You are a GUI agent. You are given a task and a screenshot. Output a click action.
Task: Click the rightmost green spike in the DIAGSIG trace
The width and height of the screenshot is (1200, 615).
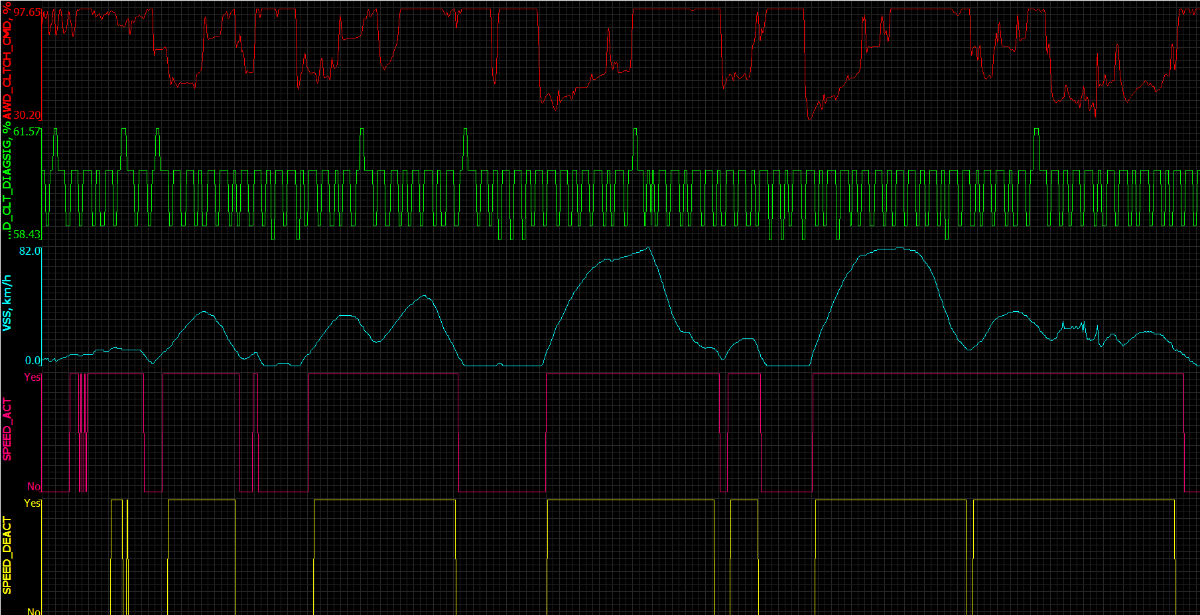point(1037,130)
